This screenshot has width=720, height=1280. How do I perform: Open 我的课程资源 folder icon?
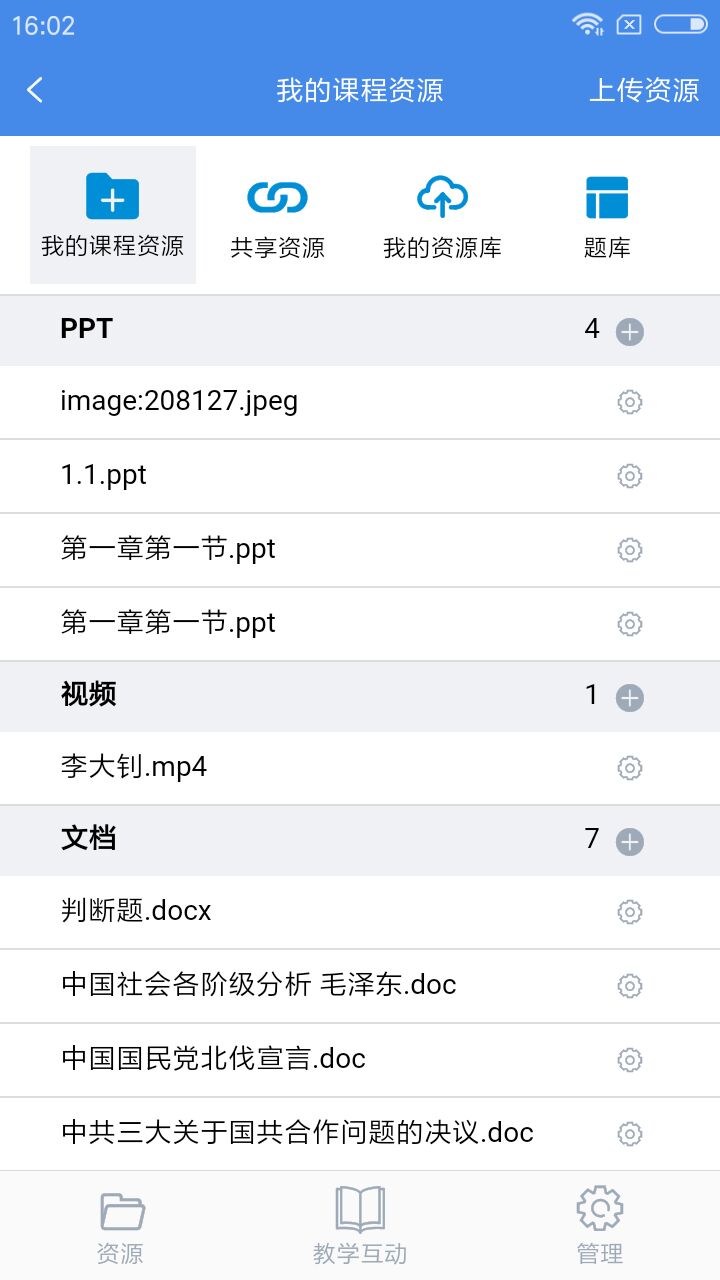click(x=112, y=197)
